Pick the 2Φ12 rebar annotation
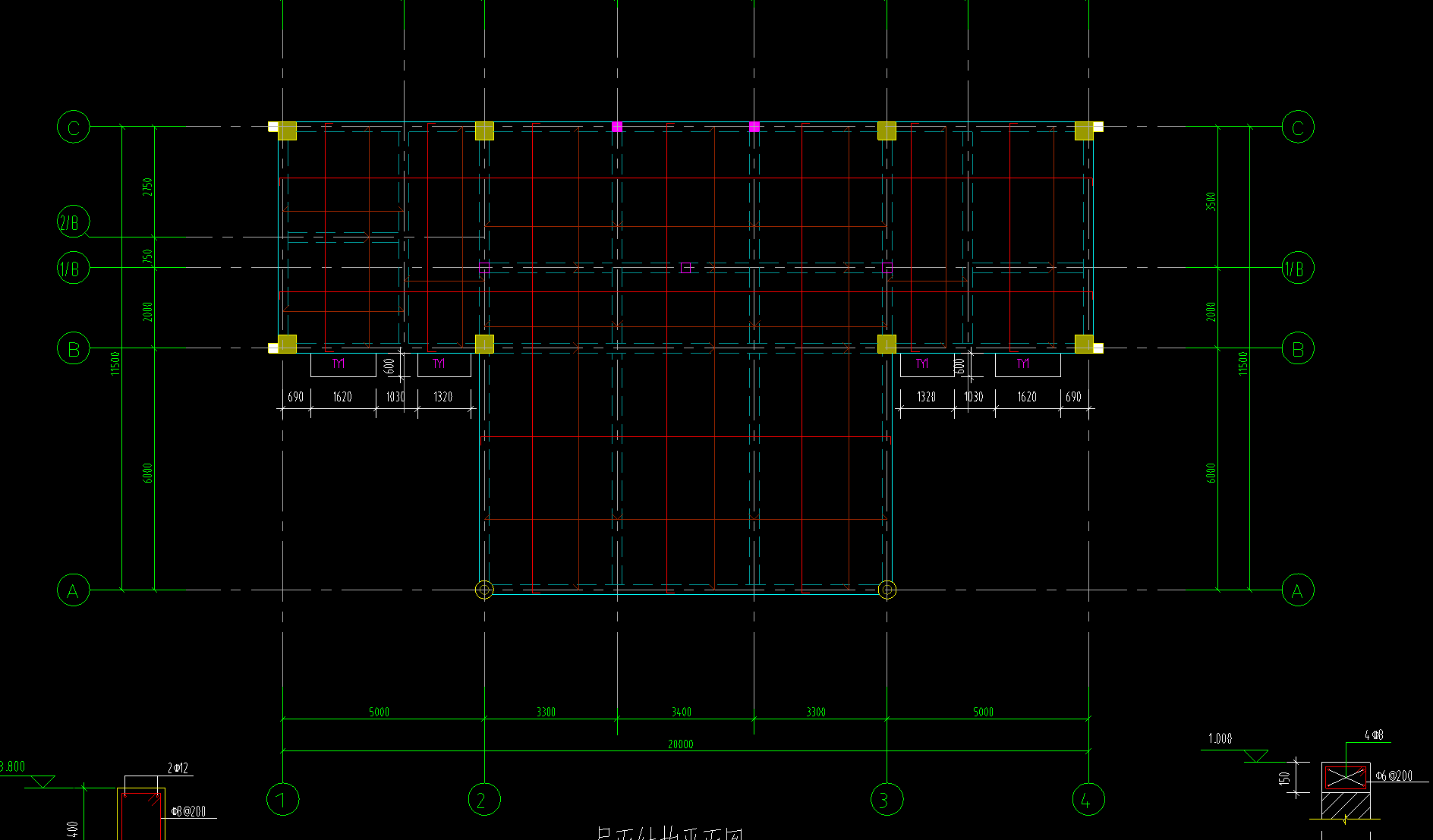This screenshot has width=1433, height=840. (178, 768)
